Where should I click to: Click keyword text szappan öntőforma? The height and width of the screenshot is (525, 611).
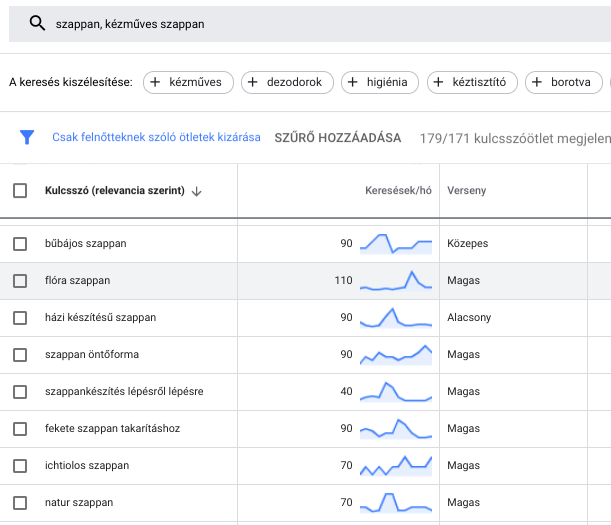92,355
